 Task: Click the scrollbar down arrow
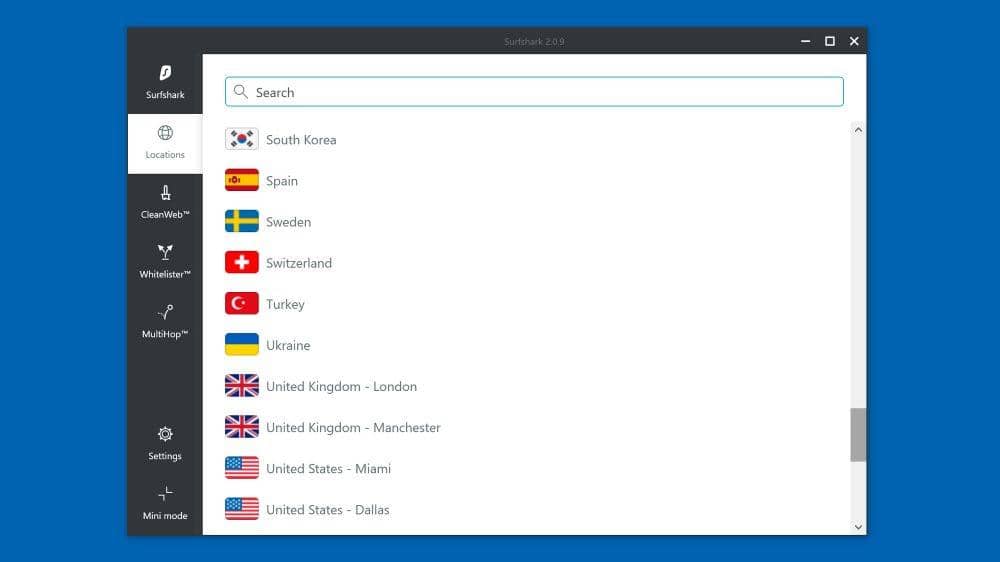click(x=858, y=527)
